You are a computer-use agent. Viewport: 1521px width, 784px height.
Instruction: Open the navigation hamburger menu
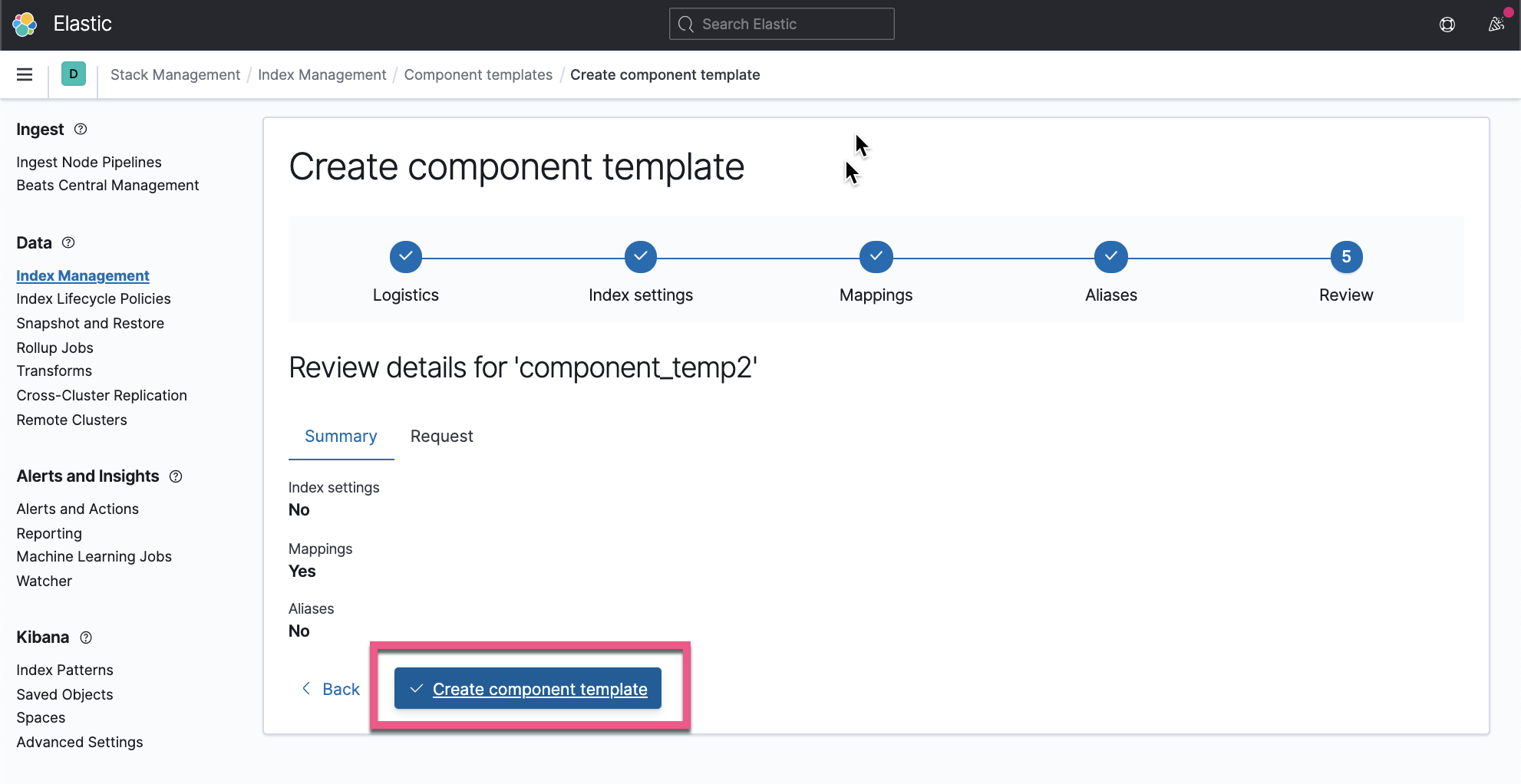point(25,74)
